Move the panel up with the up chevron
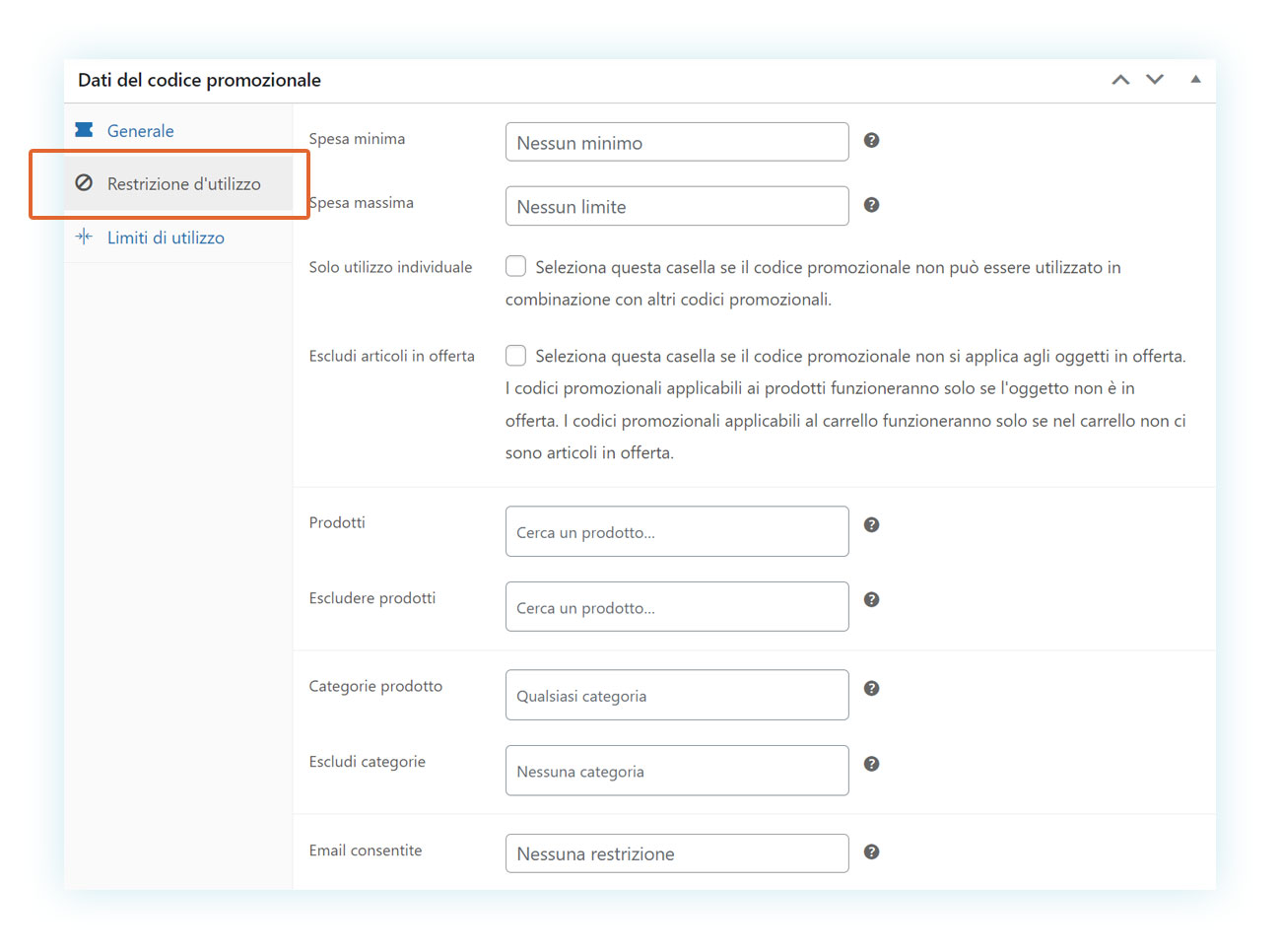The image size is (1281, 952). [1120, 80]
